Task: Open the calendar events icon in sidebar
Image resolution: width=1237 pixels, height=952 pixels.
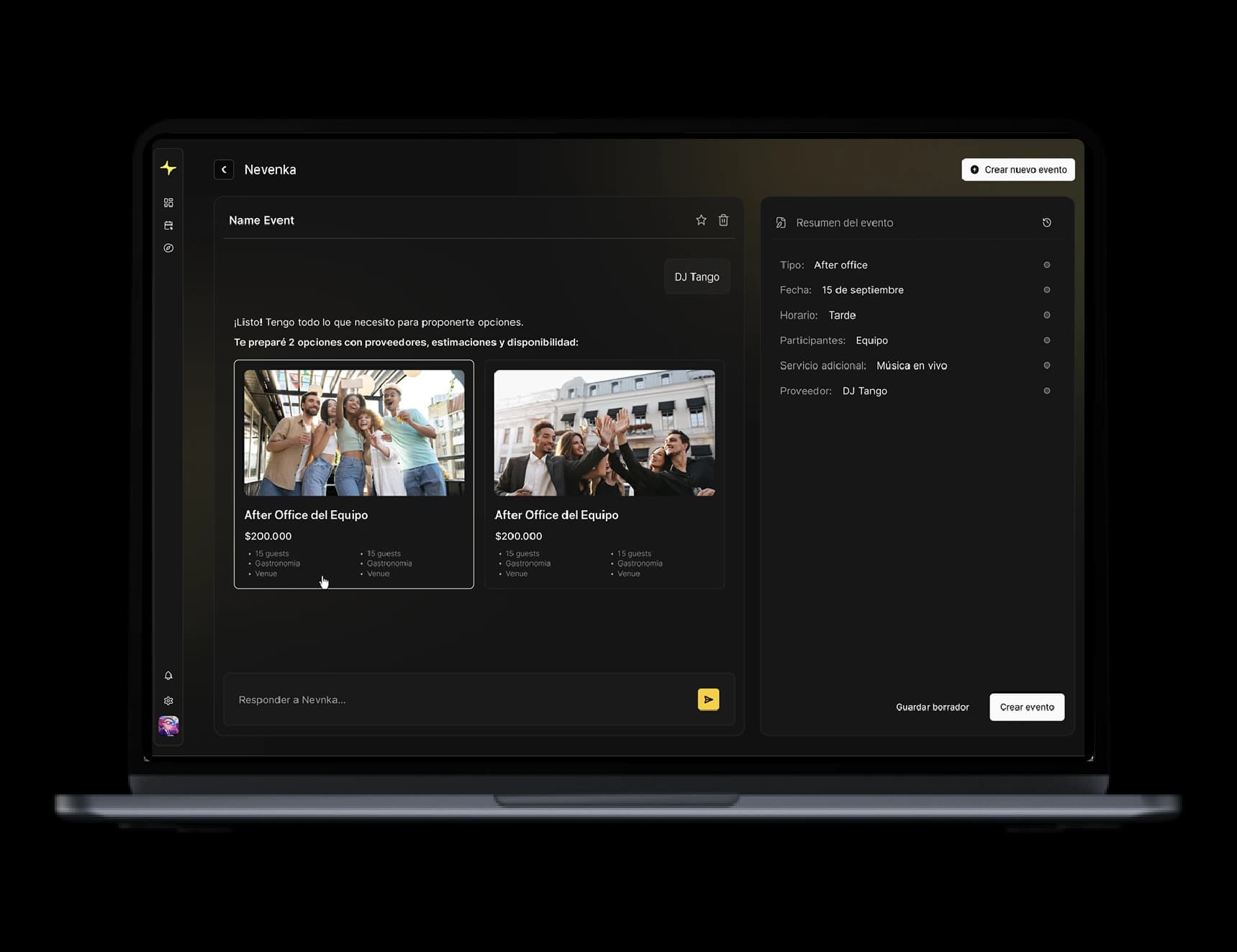Action: pyautogui.click(x=168, y=225)
